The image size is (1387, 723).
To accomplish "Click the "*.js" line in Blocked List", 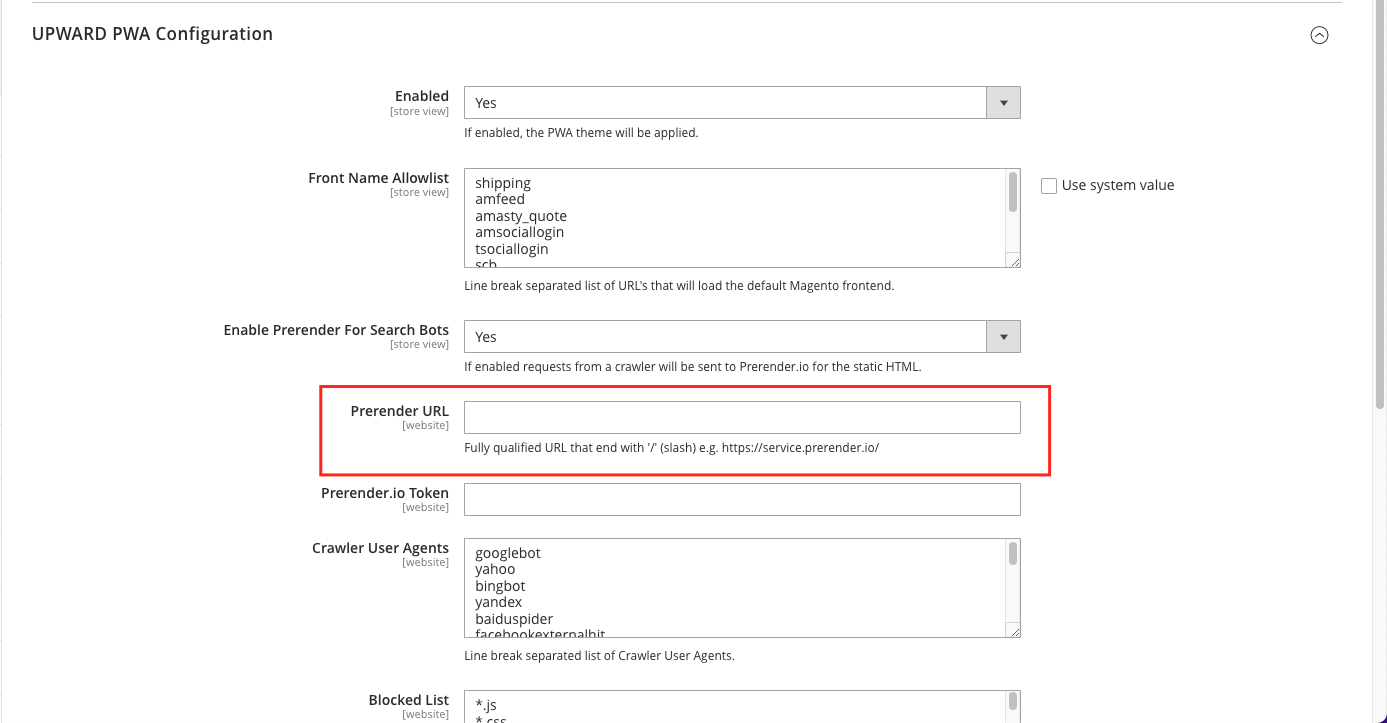I will (x=486, y=706).
